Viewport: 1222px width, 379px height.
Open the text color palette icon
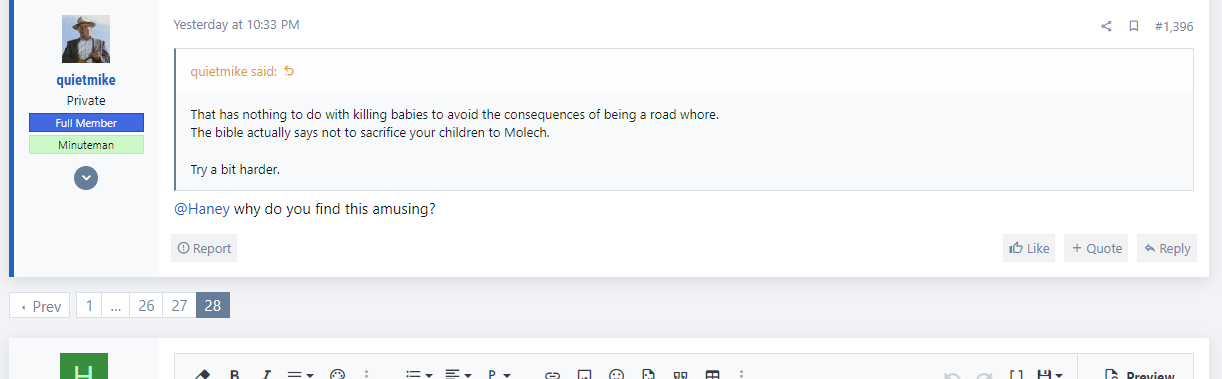click(x=337, y=375)
